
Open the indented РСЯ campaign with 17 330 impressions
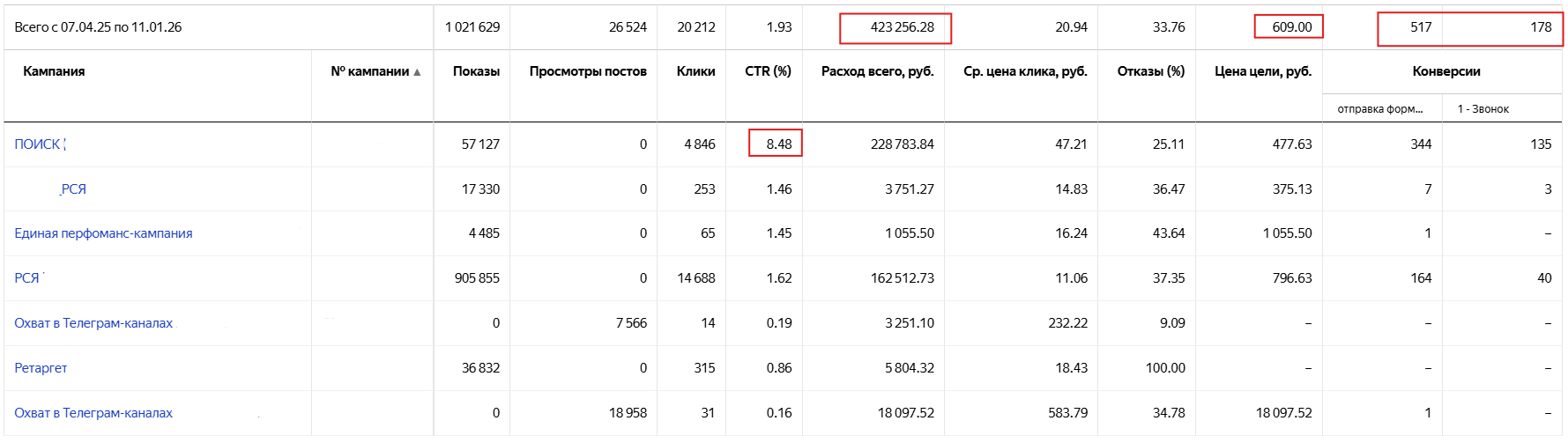73,189
